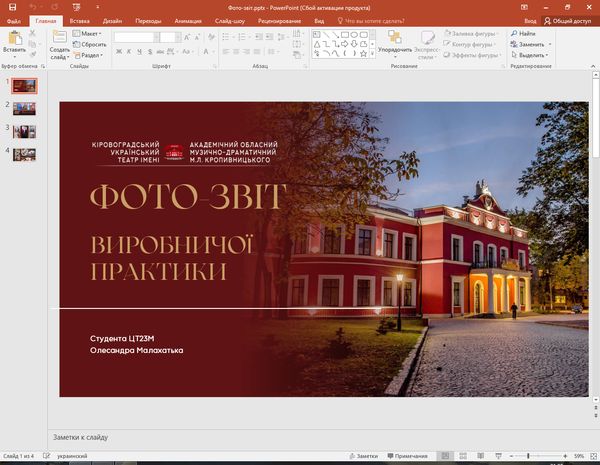
Task: Toggle the Comments (Примечания) pane in status bar
Action: pyautogui.click(x=413, y=456)
